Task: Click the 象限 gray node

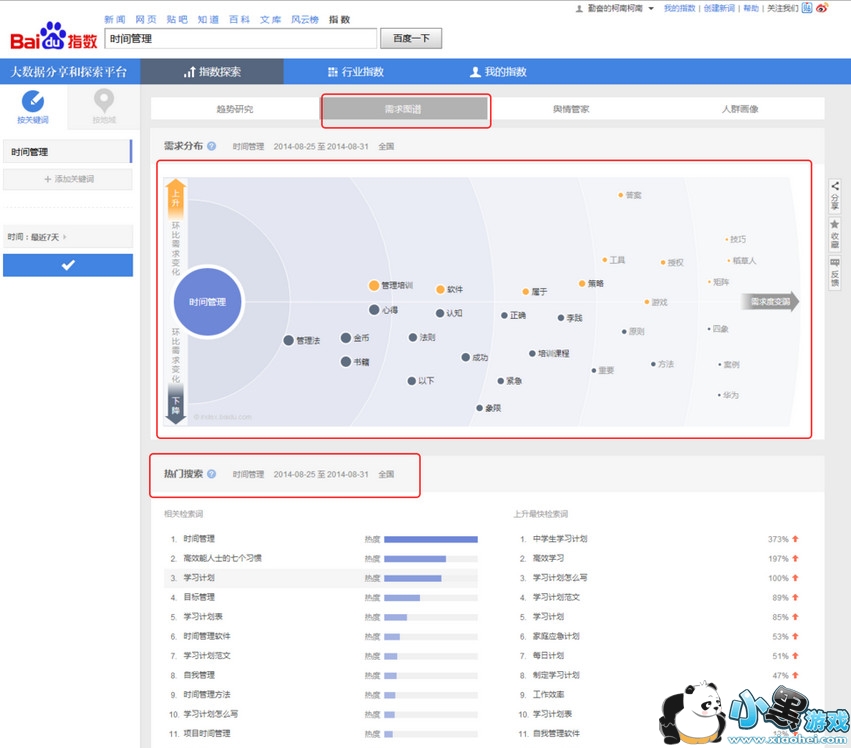Action: click(480, 408)
